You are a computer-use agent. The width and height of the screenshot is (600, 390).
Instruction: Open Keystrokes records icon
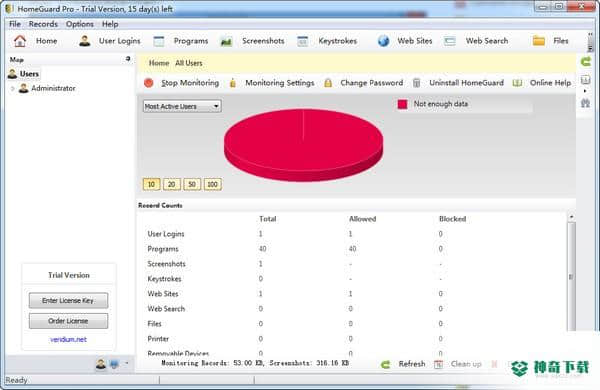pos(303,41)
